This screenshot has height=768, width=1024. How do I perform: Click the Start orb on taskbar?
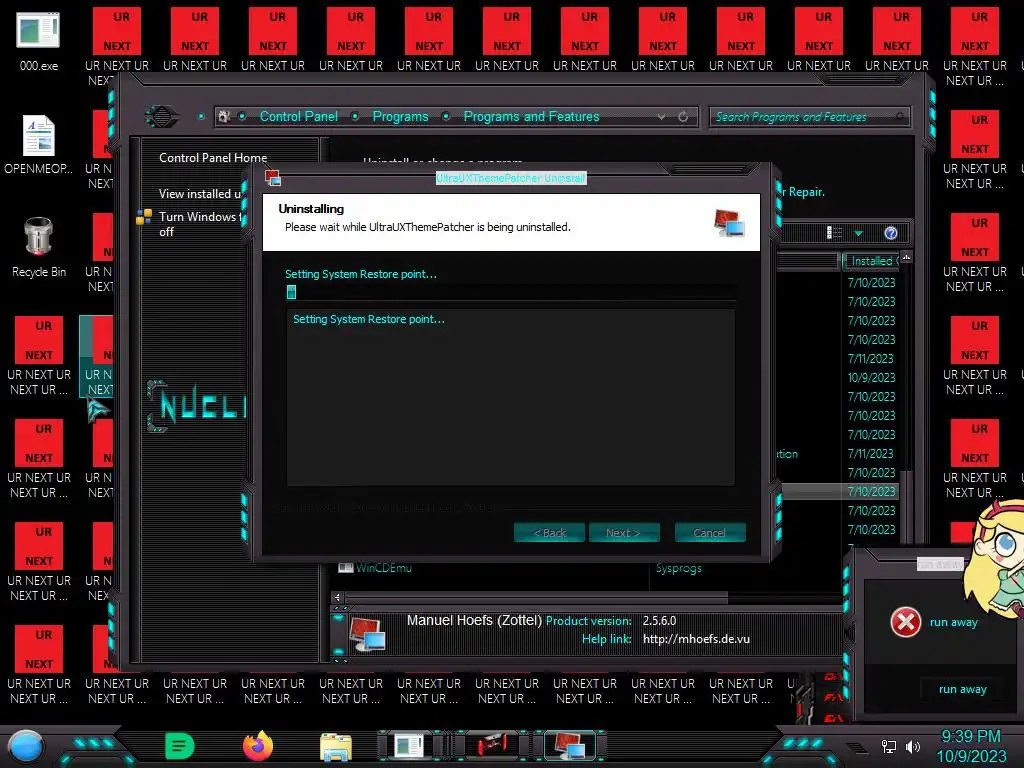(26, 746)
